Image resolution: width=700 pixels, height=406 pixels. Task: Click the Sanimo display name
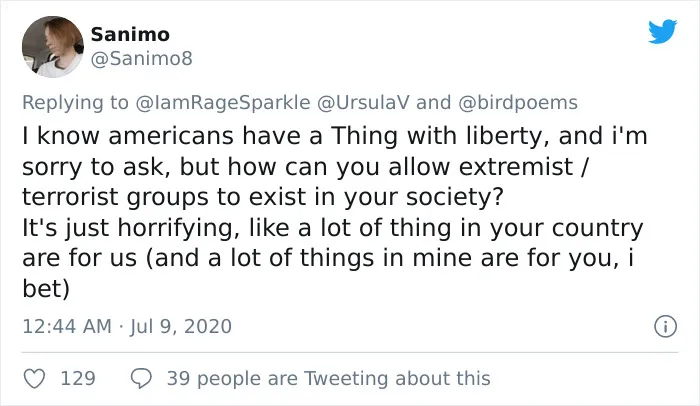[130, 35]
